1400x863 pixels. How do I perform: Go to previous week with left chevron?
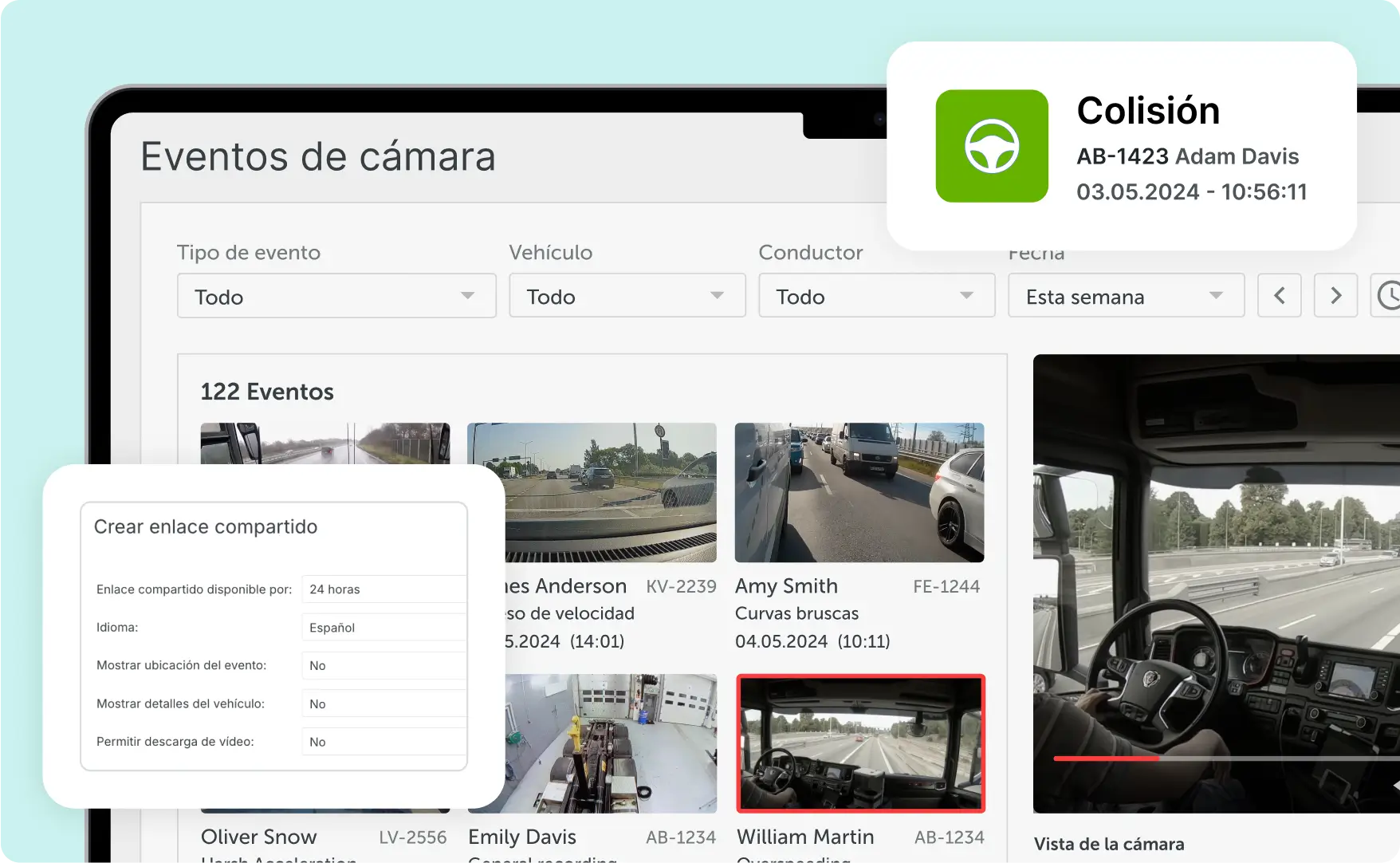[x=1280, y=296]
